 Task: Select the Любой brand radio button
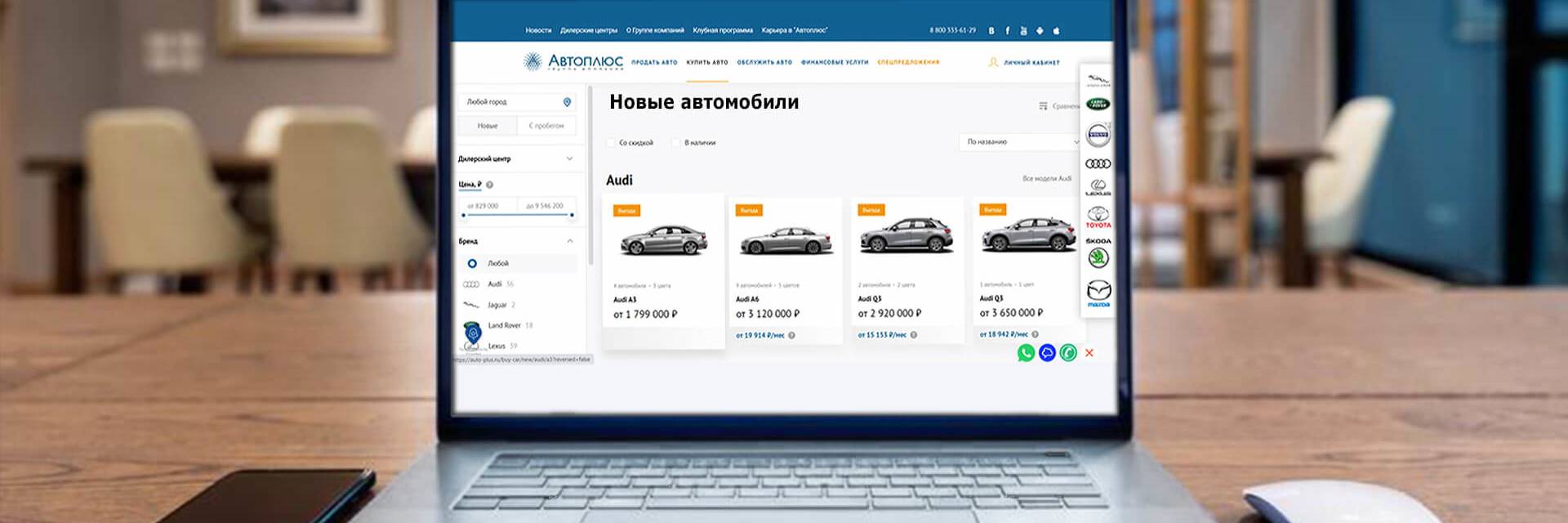pyautogui.click(x=471, y=264)
